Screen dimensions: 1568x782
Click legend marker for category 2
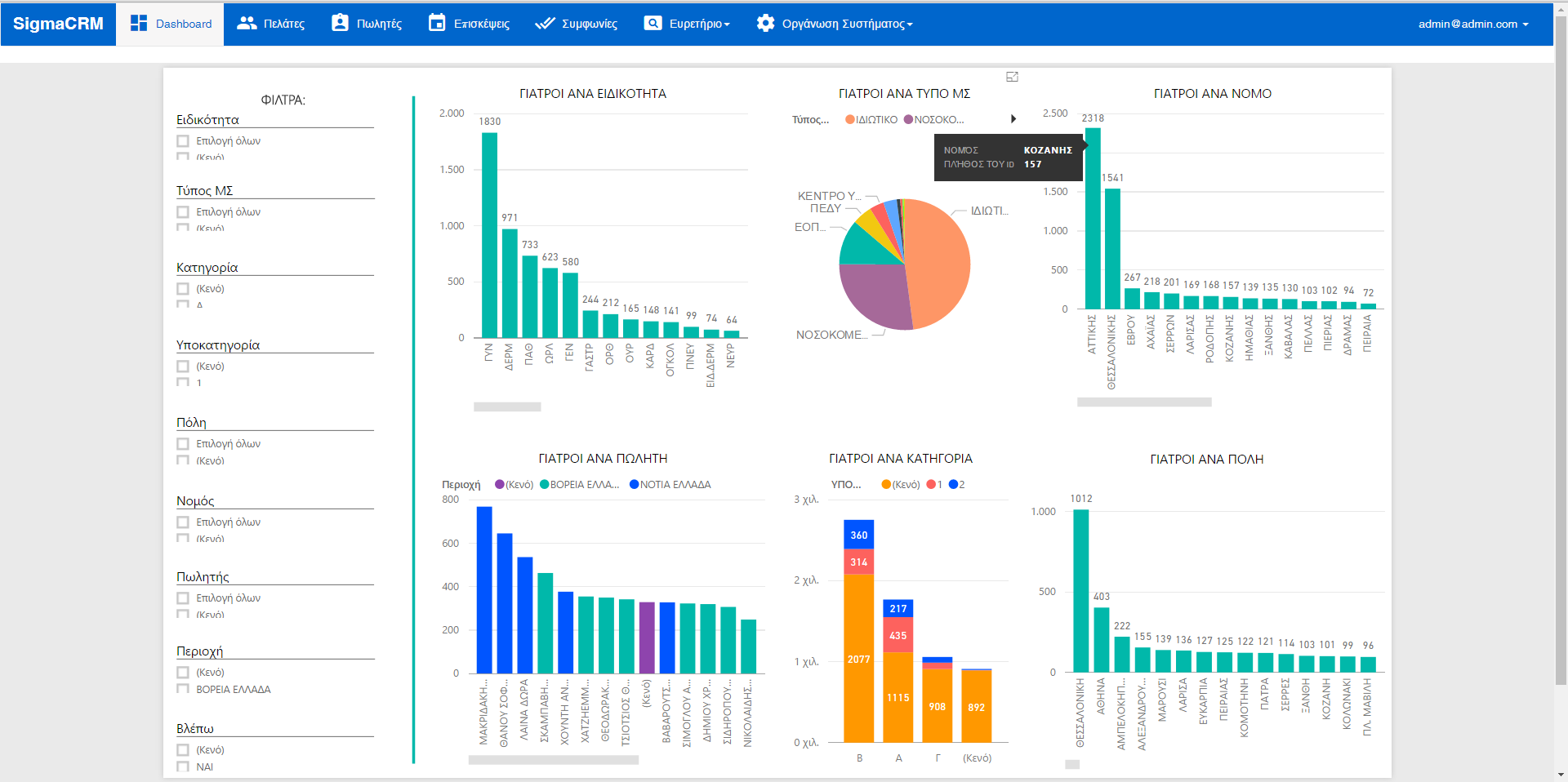pyautogui.click(x=952, y=484)
